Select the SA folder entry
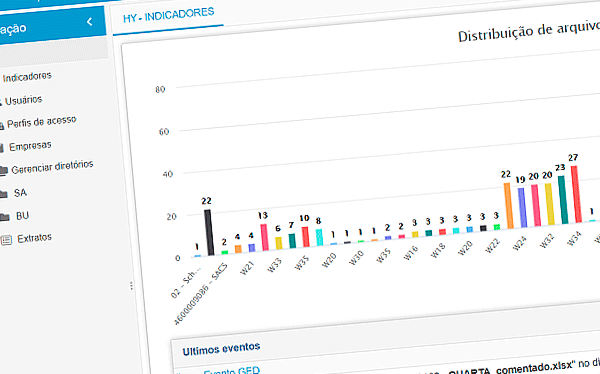The image size is (600, 374). (x=20, y=193)
